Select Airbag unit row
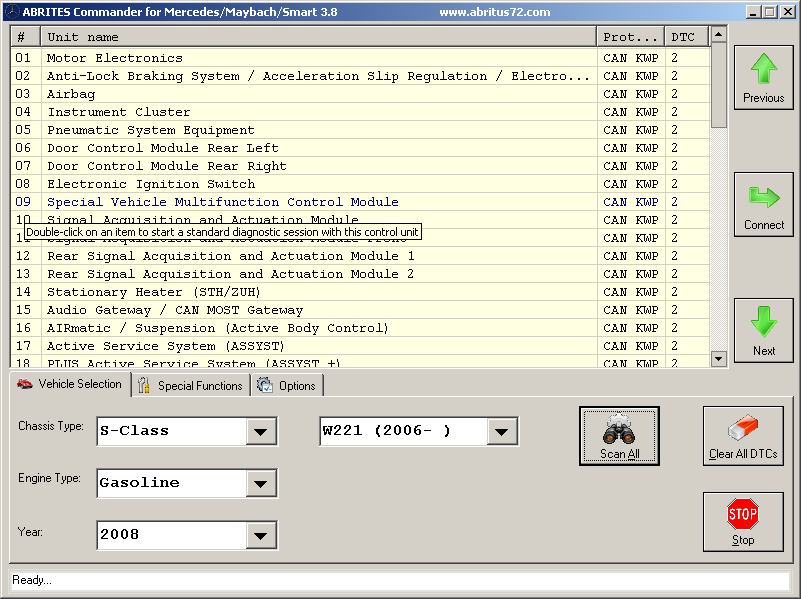 coord(360,94)
